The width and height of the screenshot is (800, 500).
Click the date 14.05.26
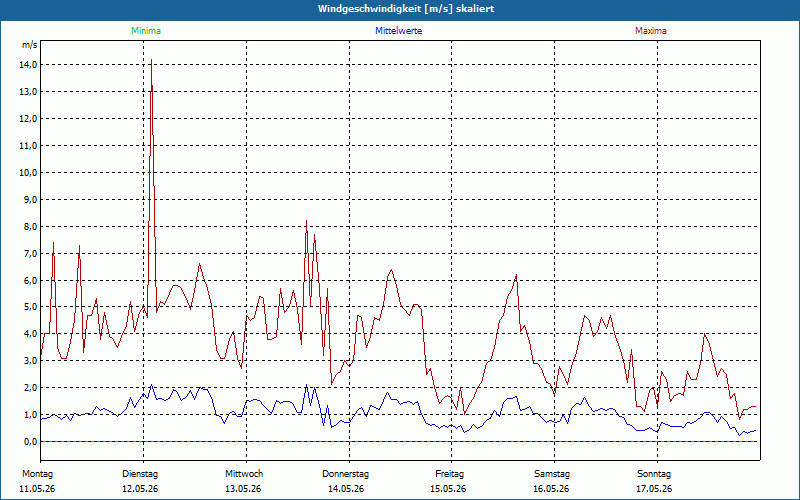[346, 489]
